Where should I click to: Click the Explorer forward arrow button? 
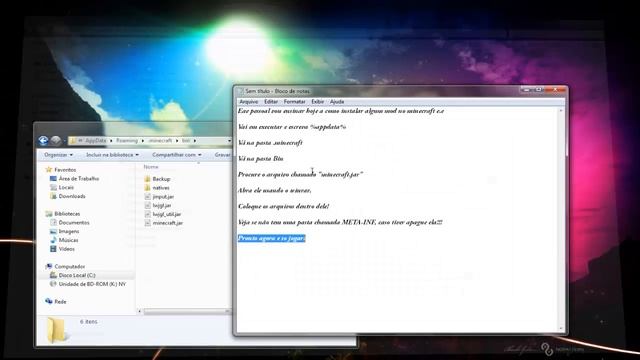pos(56,141)
